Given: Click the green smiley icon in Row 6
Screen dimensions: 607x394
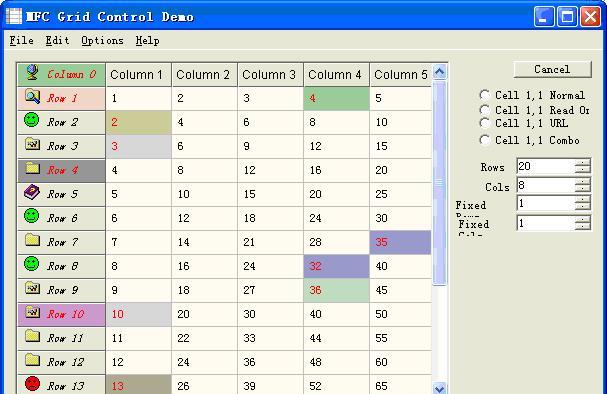Looking at the screenshot, I should pyautogui.click(x=31, y=216).
